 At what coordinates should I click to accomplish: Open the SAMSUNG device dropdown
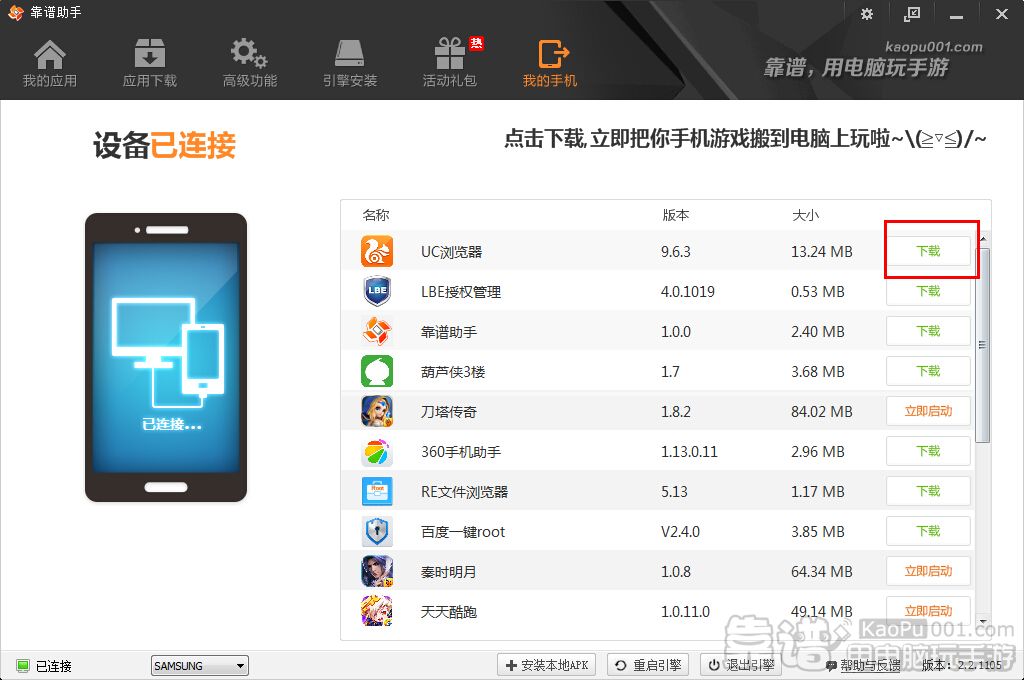click(200, 666)
